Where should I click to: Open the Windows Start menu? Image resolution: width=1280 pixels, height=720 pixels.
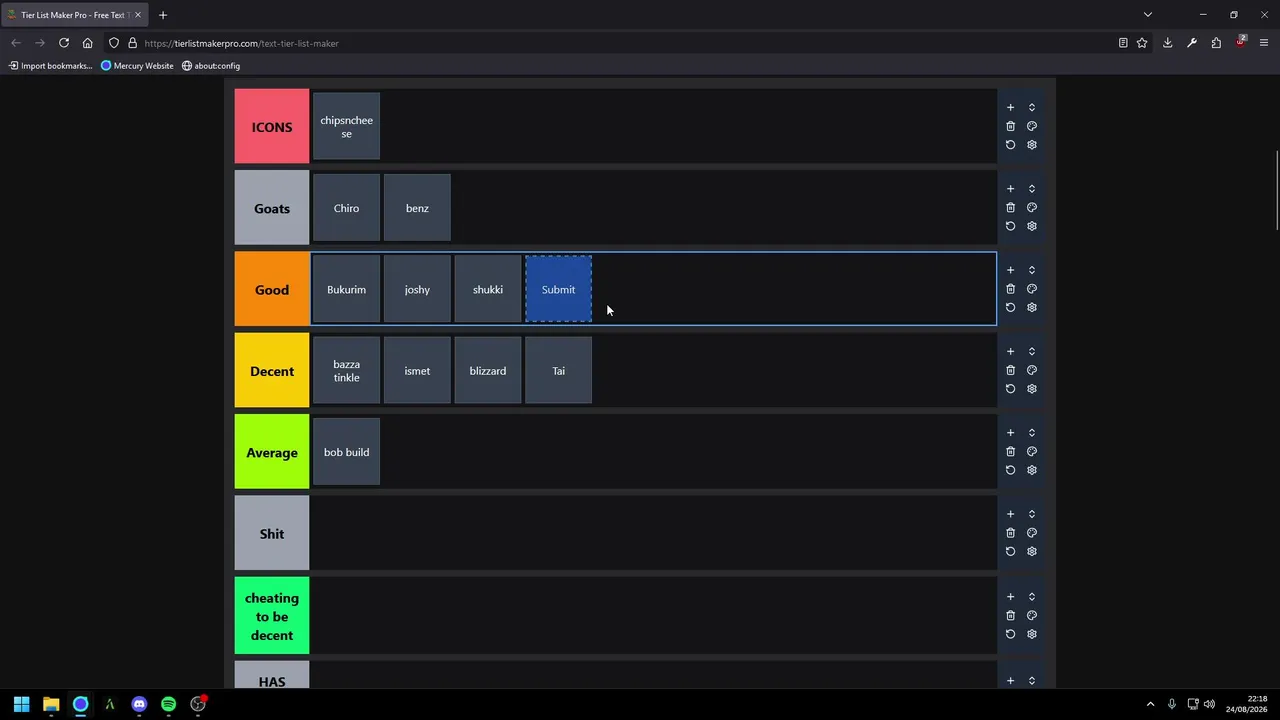(x=21, y=704)
